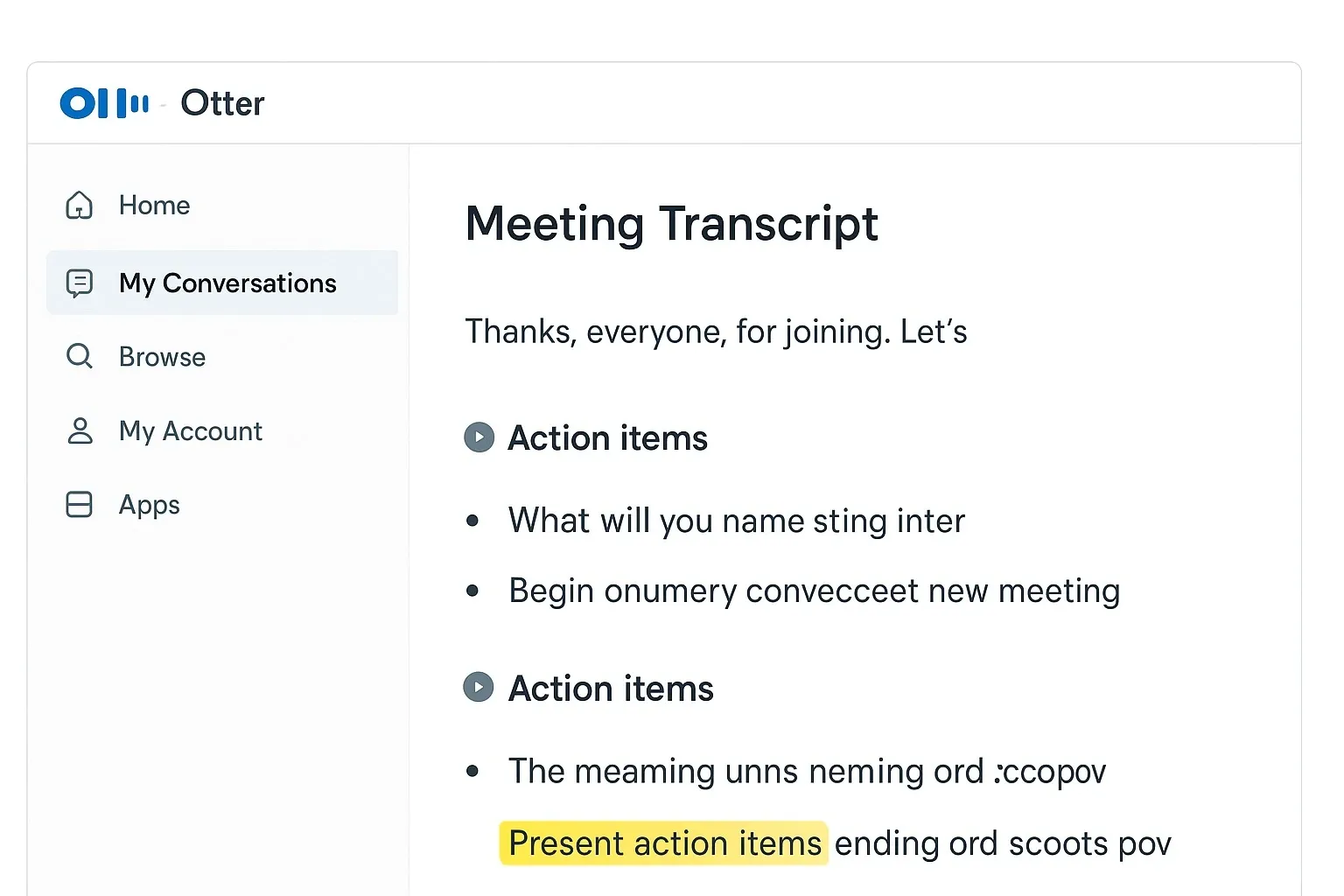Click the Home icon in the sidebar

79,205
